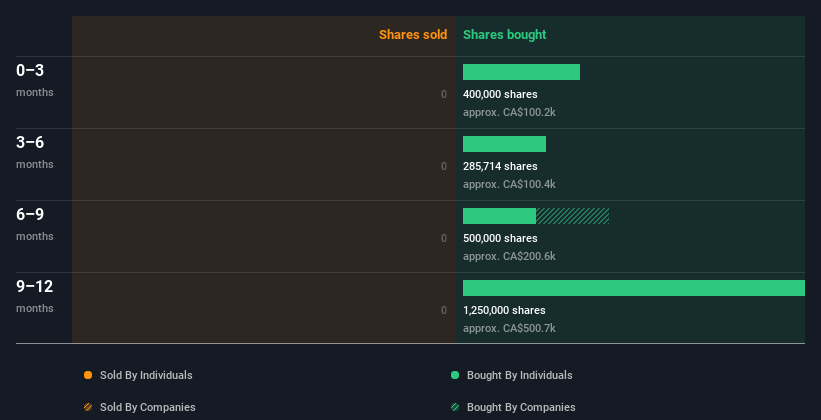Click the Shares bought column header
The image size is (821, 420).
pos(504,35)
